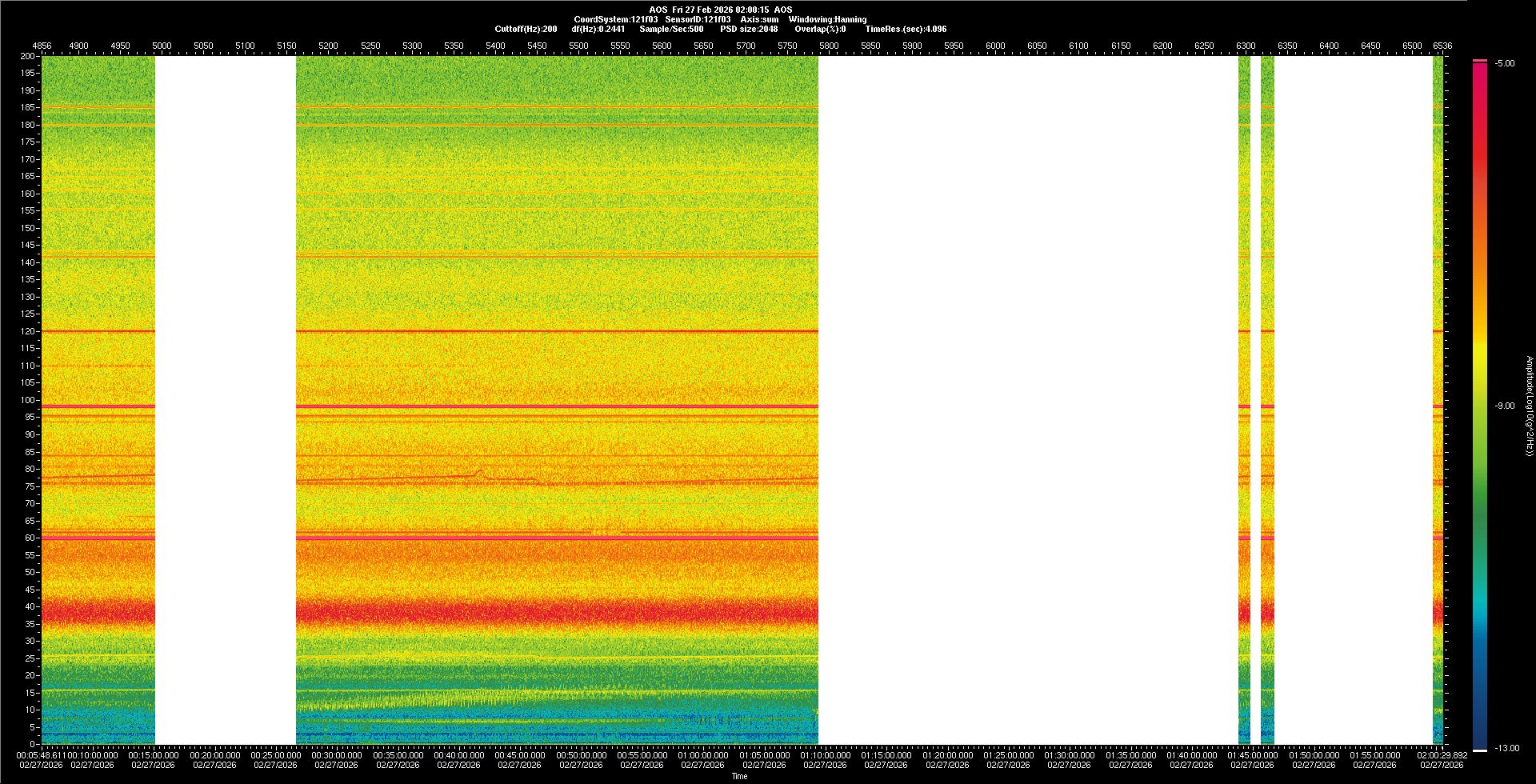
Task: Click the Amplitude axis title beside the colorbar
Action: coord(1529,406)
